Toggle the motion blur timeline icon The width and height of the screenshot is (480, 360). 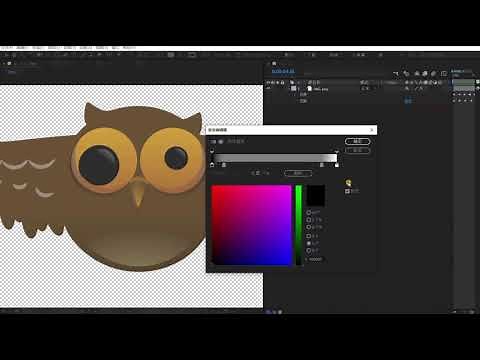[433, 73]
